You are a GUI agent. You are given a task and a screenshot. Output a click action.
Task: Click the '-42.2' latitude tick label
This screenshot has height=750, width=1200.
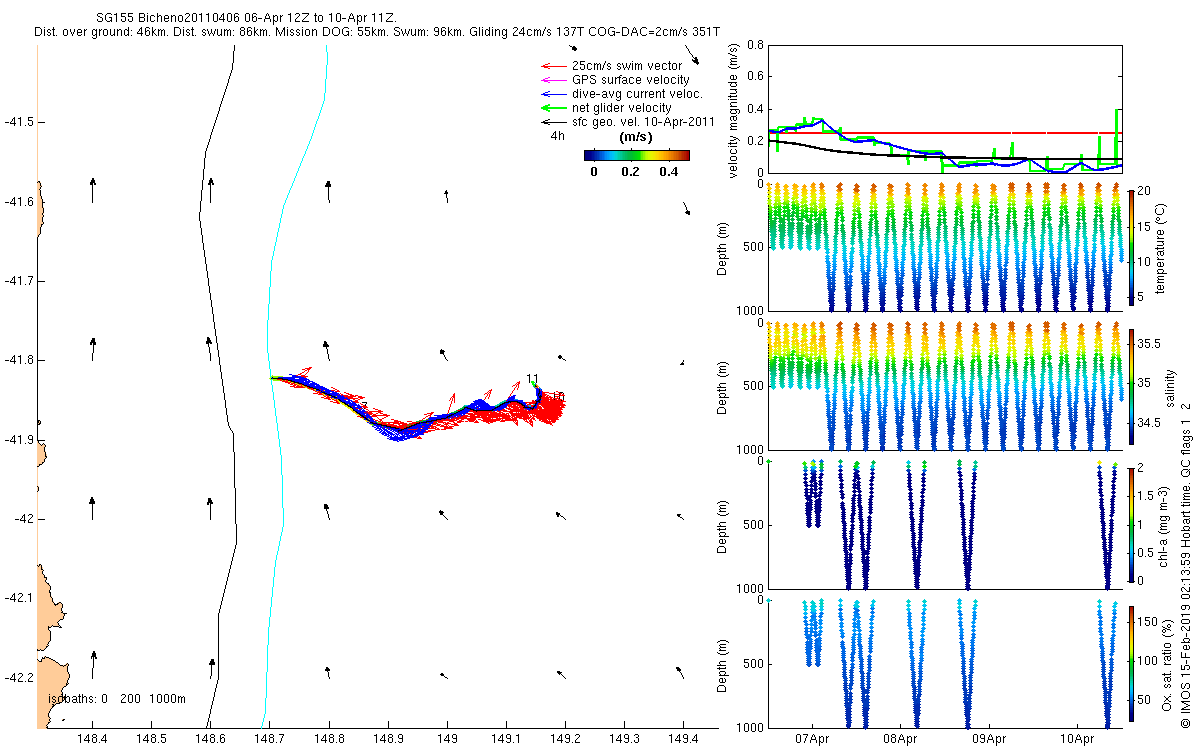(18, 678)
